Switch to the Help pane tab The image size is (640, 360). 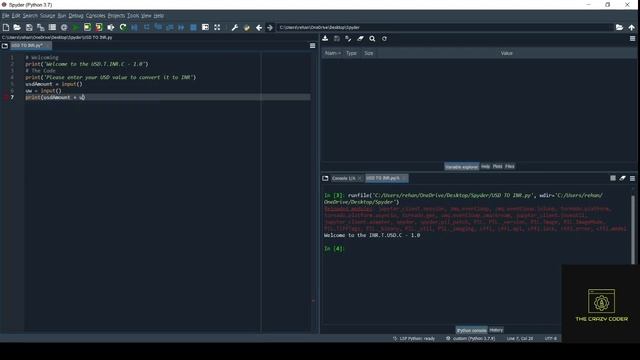pos(485,166)
